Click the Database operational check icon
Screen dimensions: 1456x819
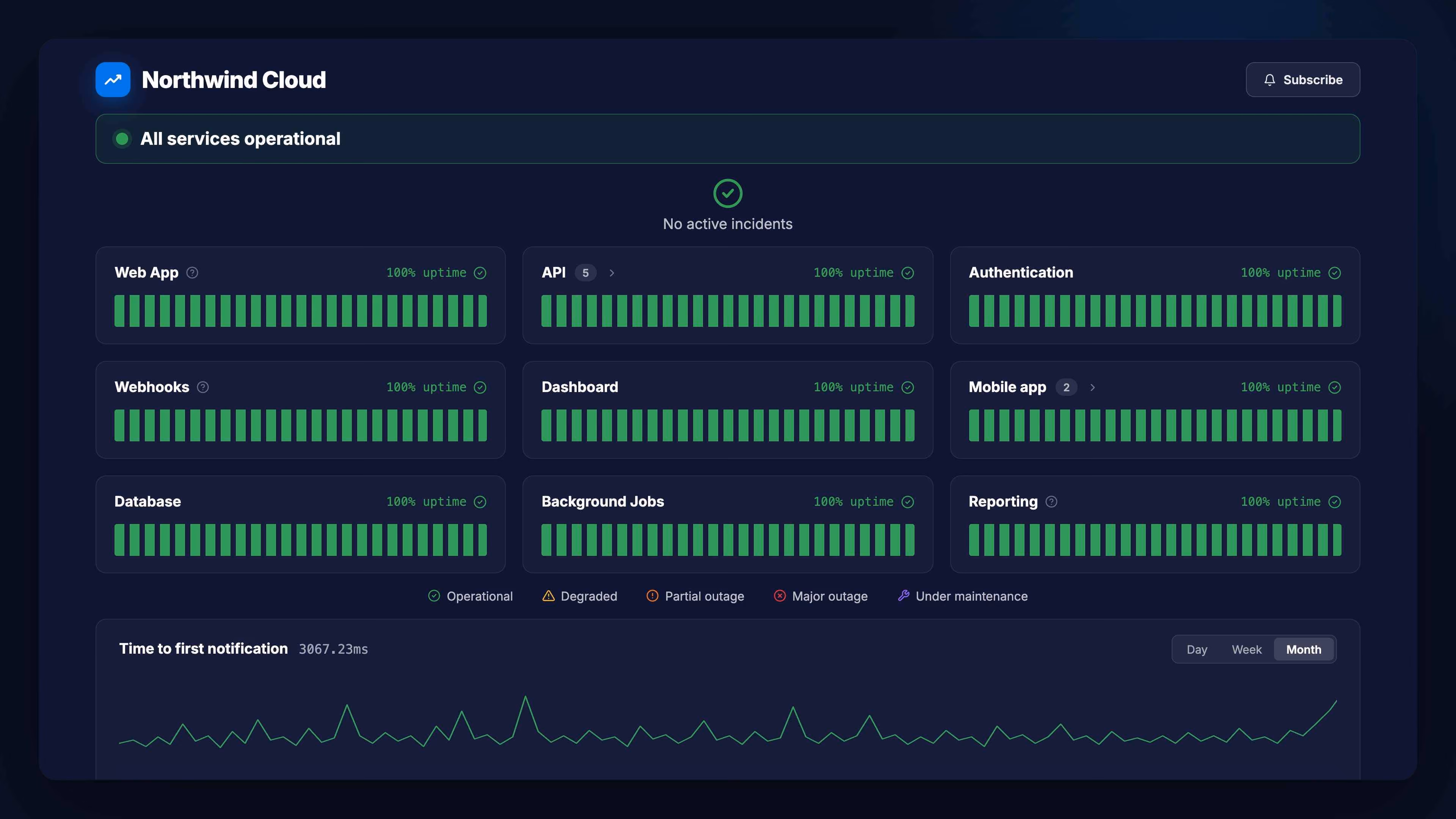point(480,502)
